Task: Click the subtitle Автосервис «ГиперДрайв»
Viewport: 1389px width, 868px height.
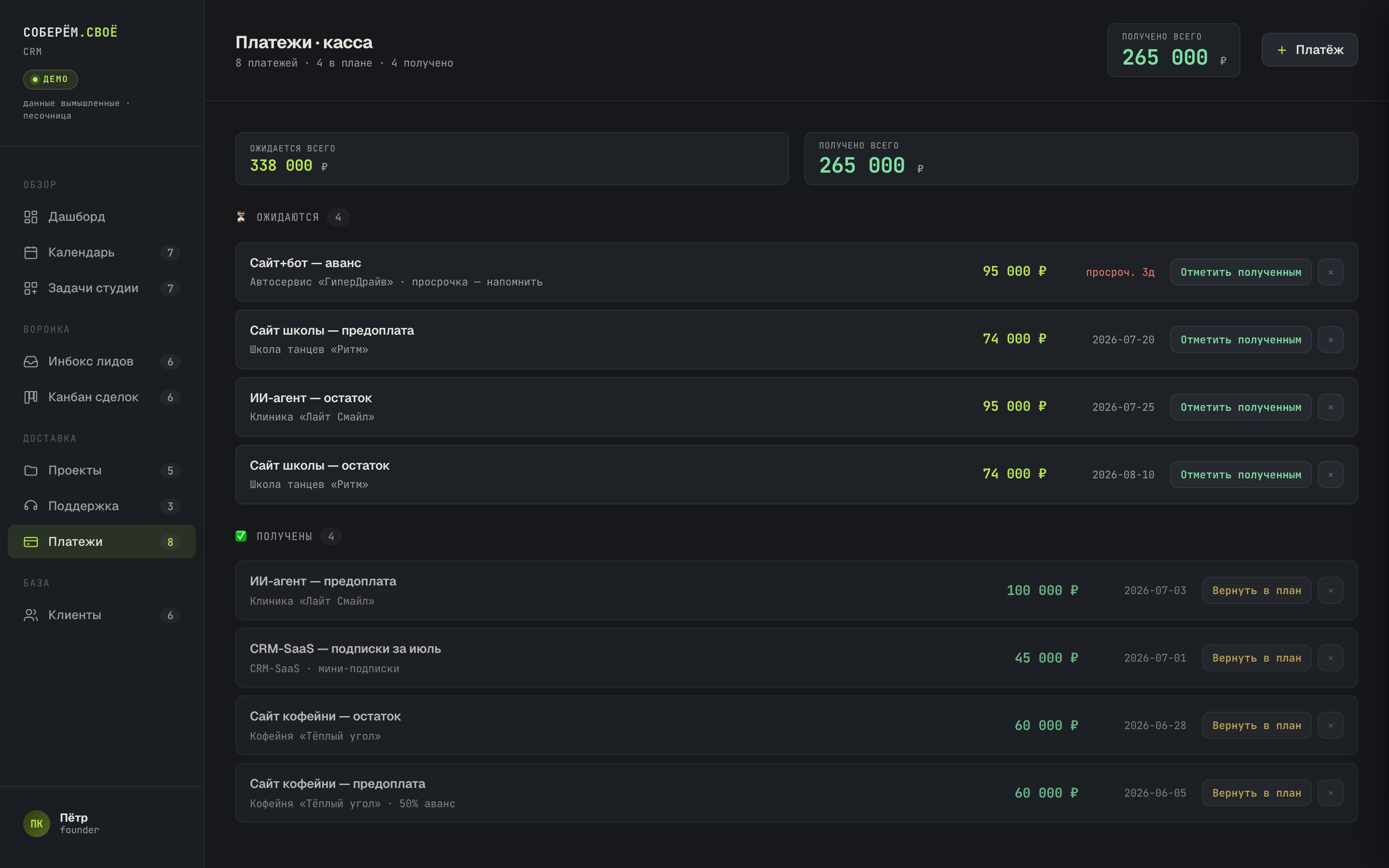Action: [x=321, y=282]
